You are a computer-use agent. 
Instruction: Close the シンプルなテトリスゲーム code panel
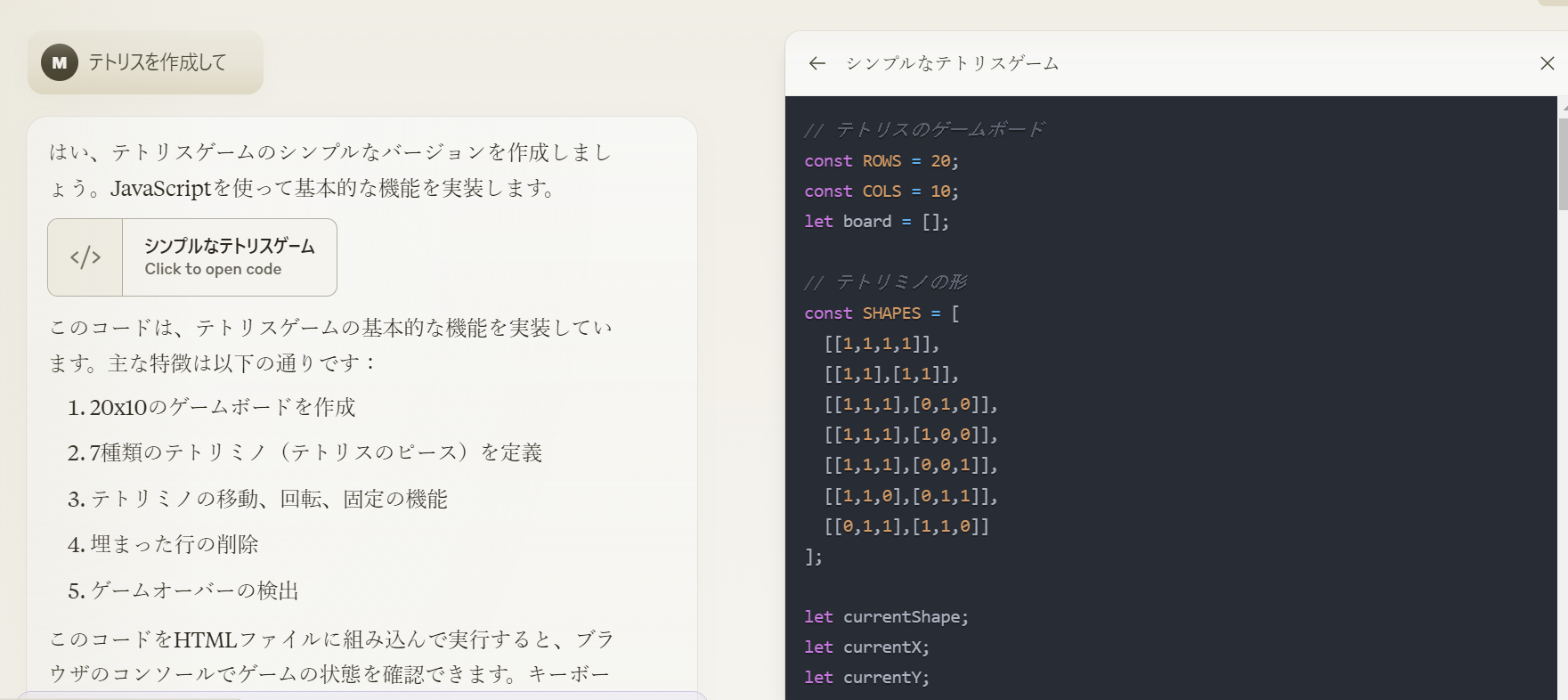tap(1548, 63)
